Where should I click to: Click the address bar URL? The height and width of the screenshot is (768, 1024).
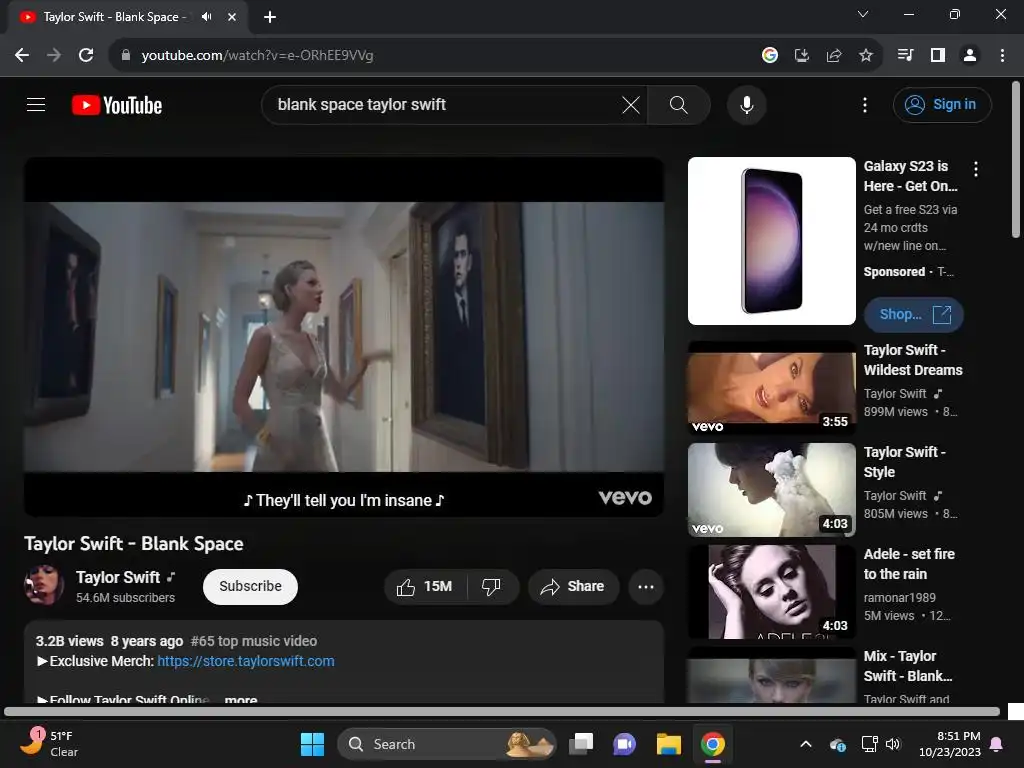(257, 56)
